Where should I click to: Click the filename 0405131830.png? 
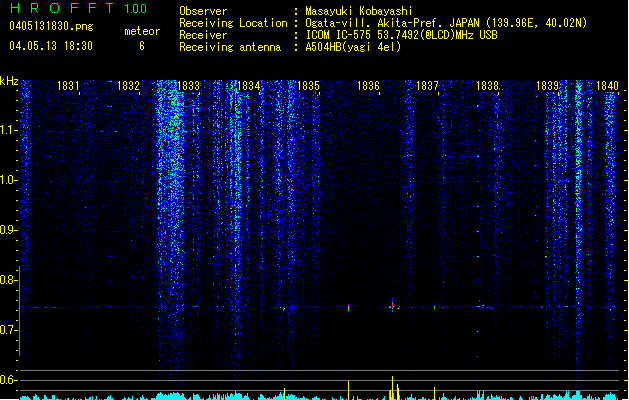click(x=51, y=26)
